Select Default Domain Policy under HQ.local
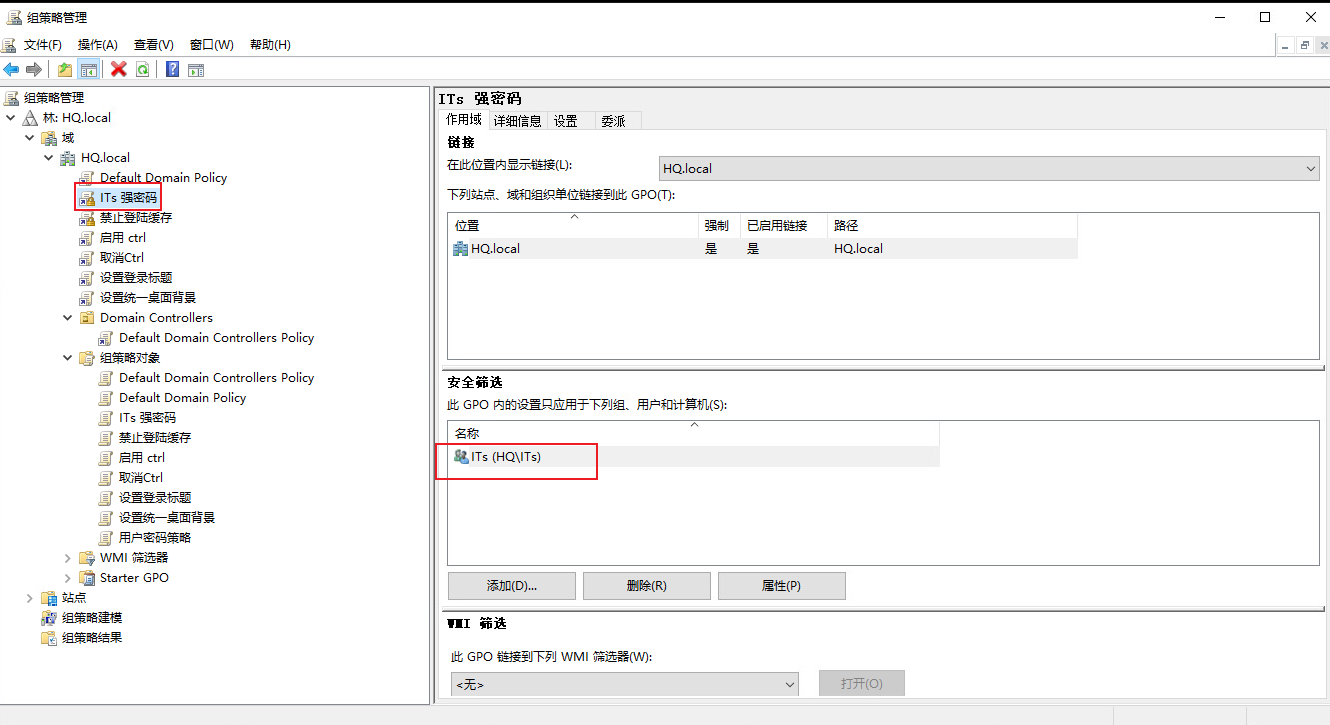This screenshot has height=725, width=1330. (x=163, y=178)
